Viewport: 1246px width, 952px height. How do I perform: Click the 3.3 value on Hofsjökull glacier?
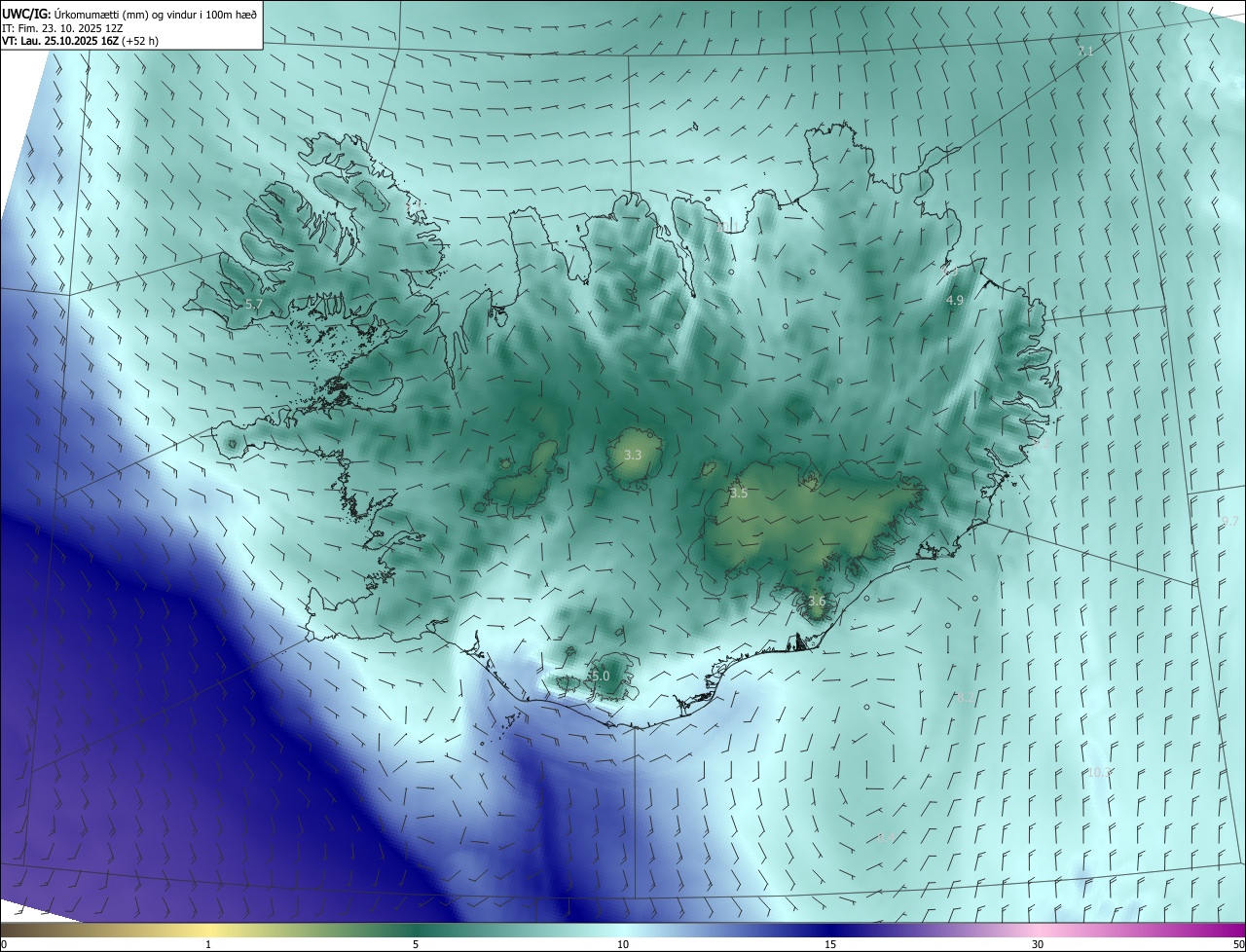(633, 455)
